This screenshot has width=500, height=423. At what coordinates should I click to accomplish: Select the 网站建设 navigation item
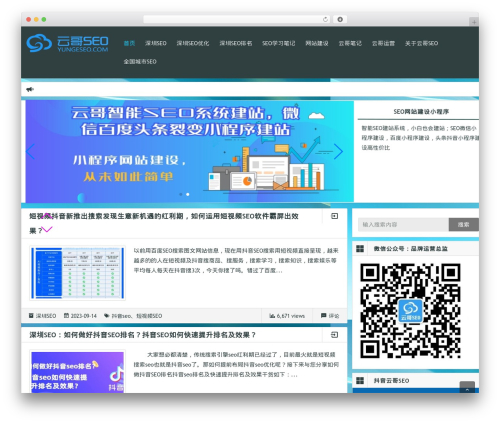pyautogui.click(x=317, y=43)
